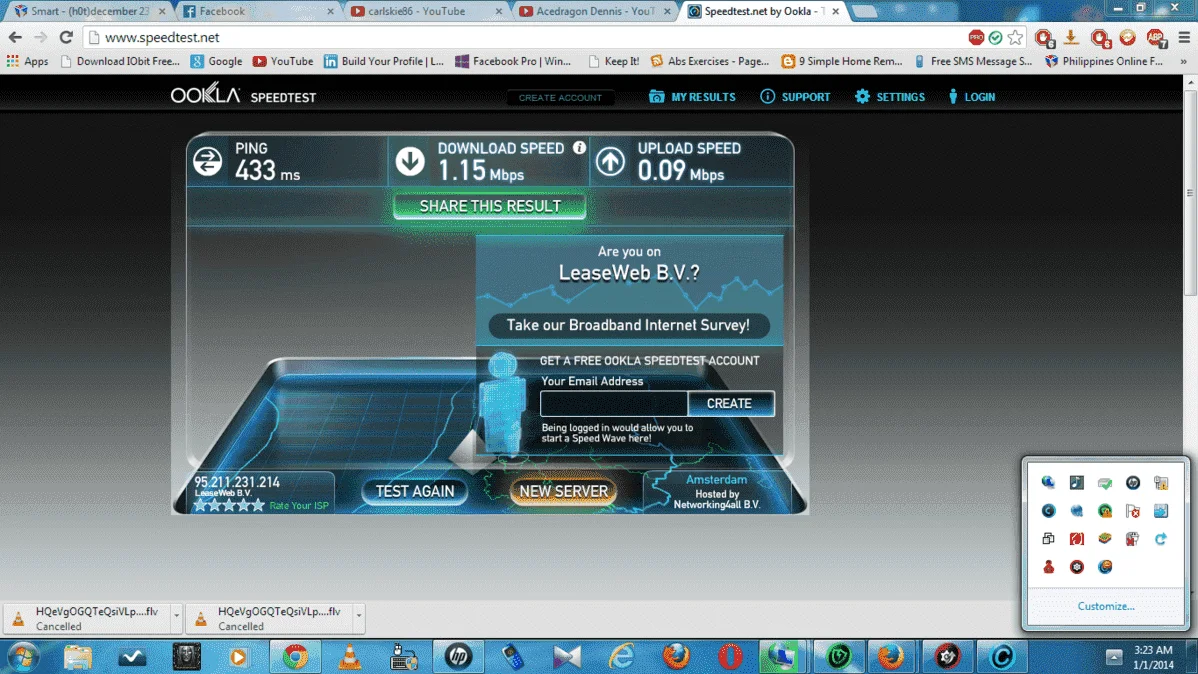Open Internet Explorer from taskbar

[621, 656]
